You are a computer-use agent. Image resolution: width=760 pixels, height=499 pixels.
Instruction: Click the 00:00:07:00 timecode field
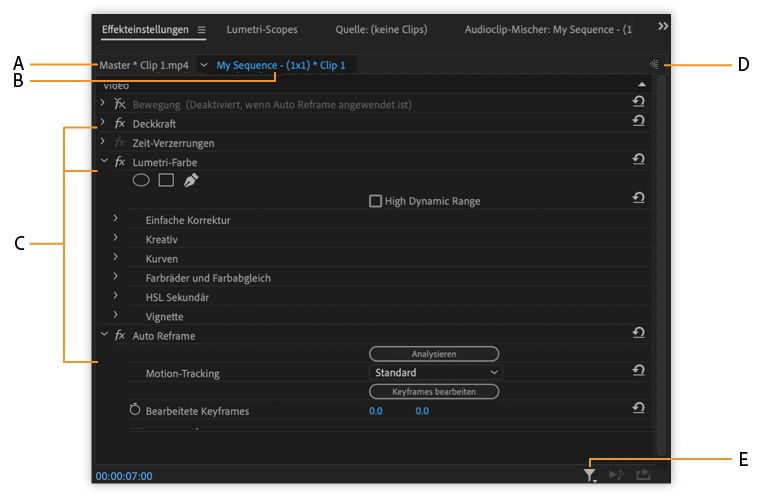tap(124, 476)
